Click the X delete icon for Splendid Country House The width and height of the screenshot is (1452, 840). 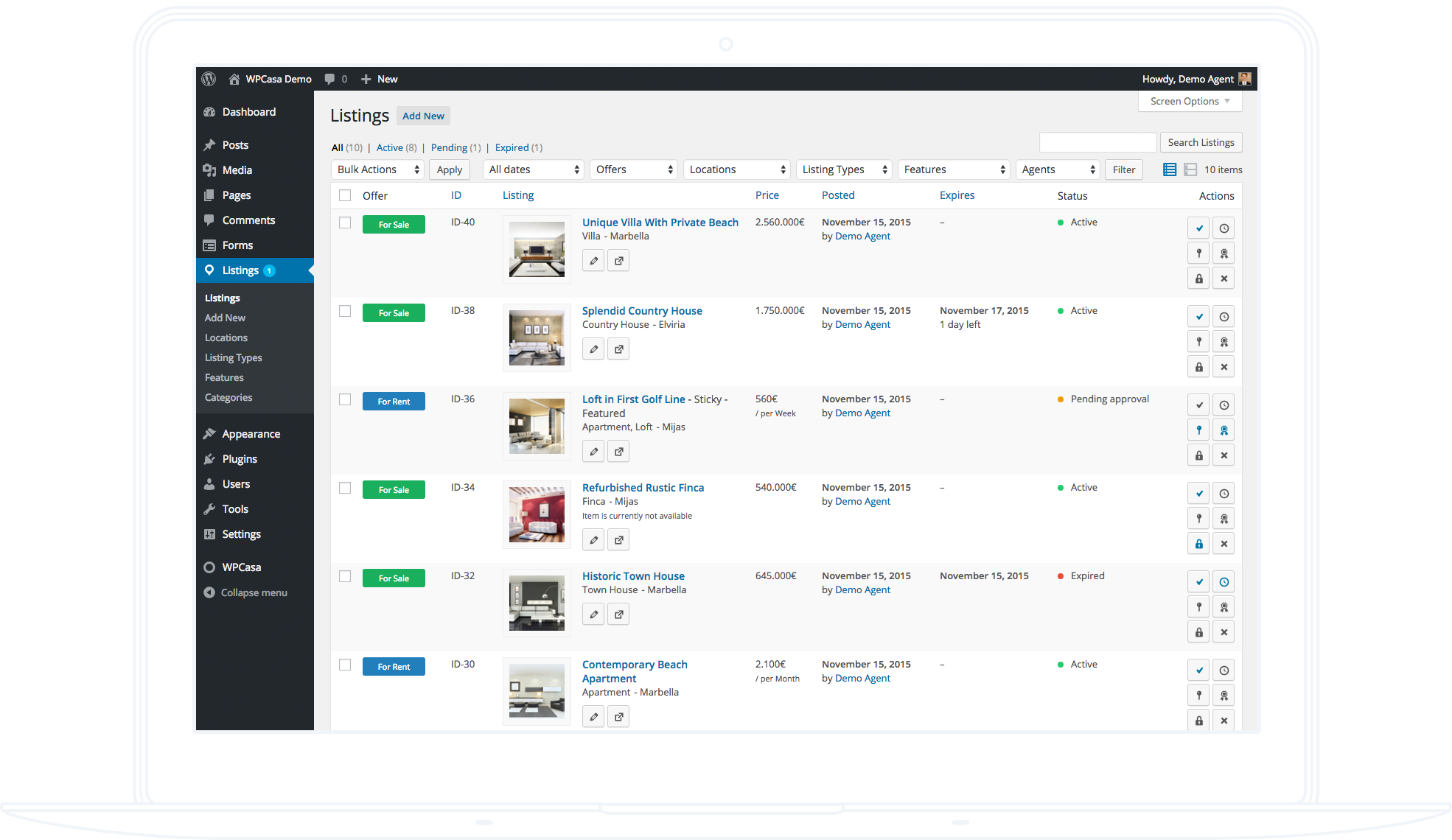[1224, 367]
